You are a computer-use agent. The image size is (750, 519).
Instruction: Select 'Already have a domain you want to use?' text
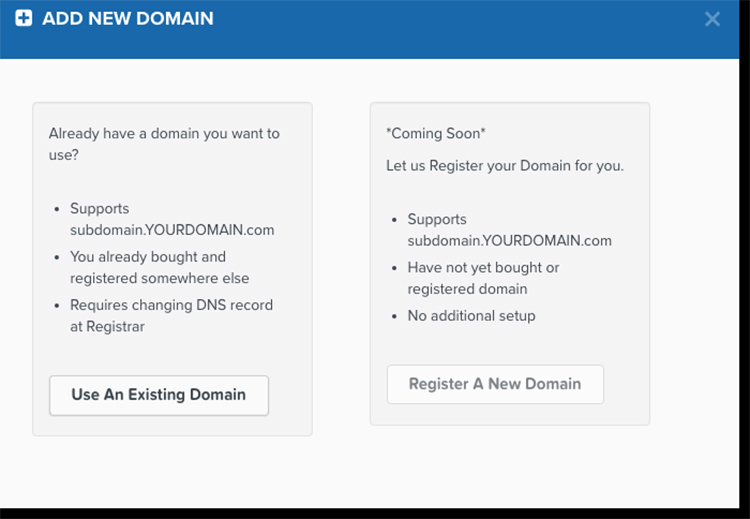coord(164,144)
